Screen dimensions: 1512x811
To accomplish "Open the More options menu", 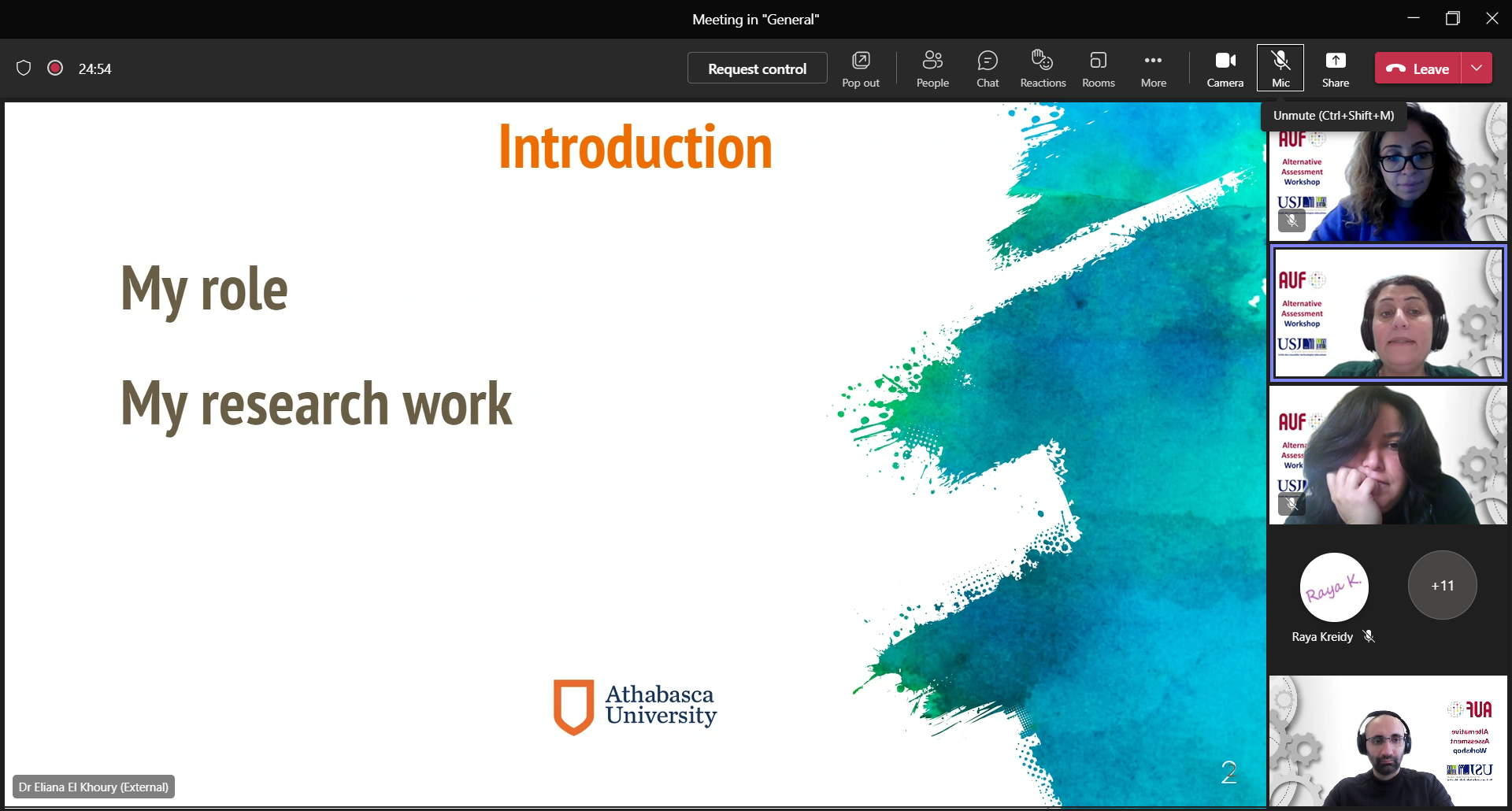I will point(1154,69).
